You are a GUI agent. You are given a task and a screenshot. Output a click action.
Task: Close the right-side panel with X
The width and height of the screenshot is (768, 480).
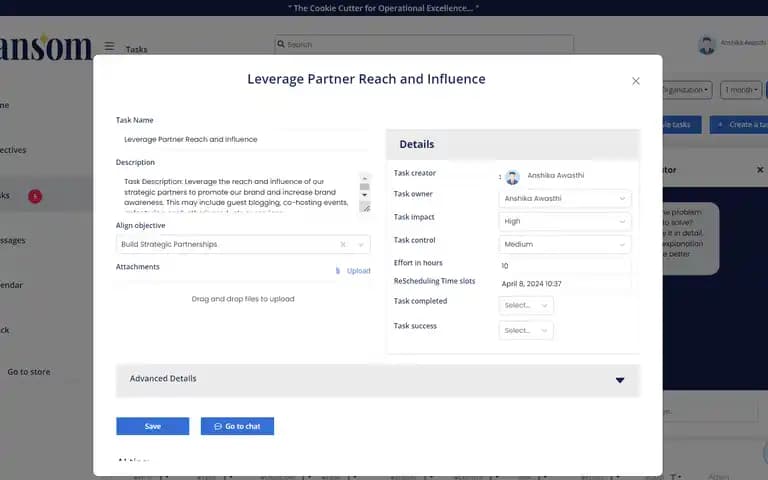(760, 170)
